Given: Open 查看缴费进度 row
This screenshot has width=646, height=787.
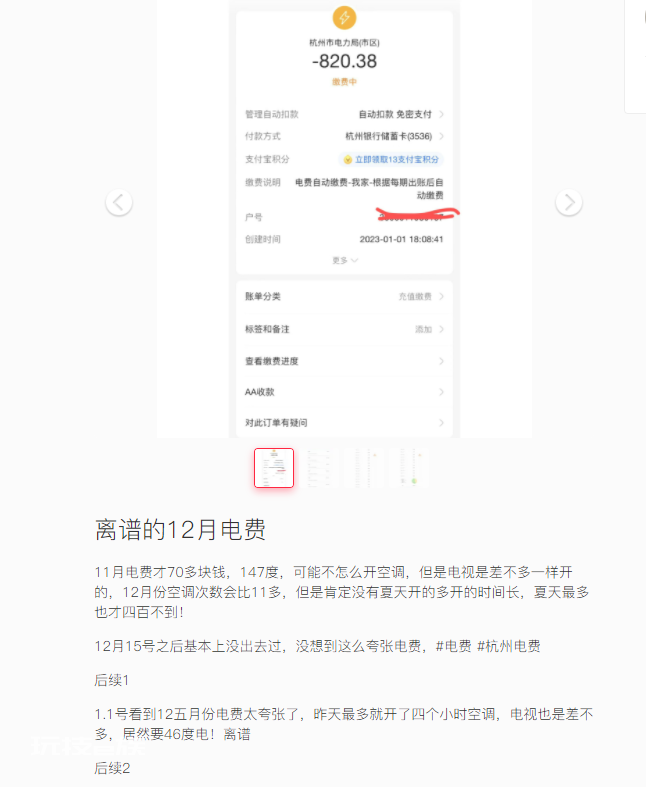Looking at the screenshot, I should click(x=344, y=361).
